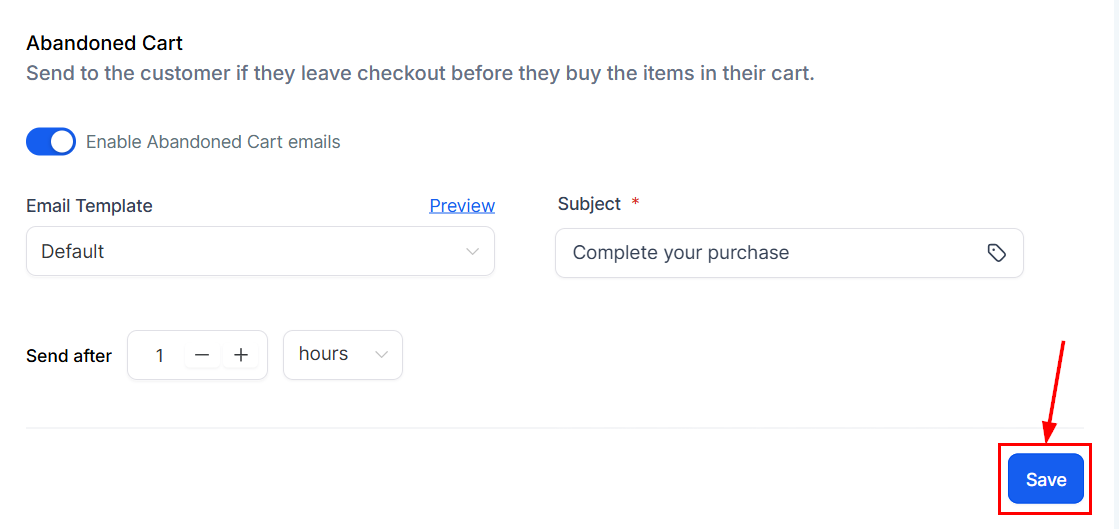The width and height of the screenshot is (1119, 529).
Task: Decrease Send after value with minus icon
Action: (203, 355)
